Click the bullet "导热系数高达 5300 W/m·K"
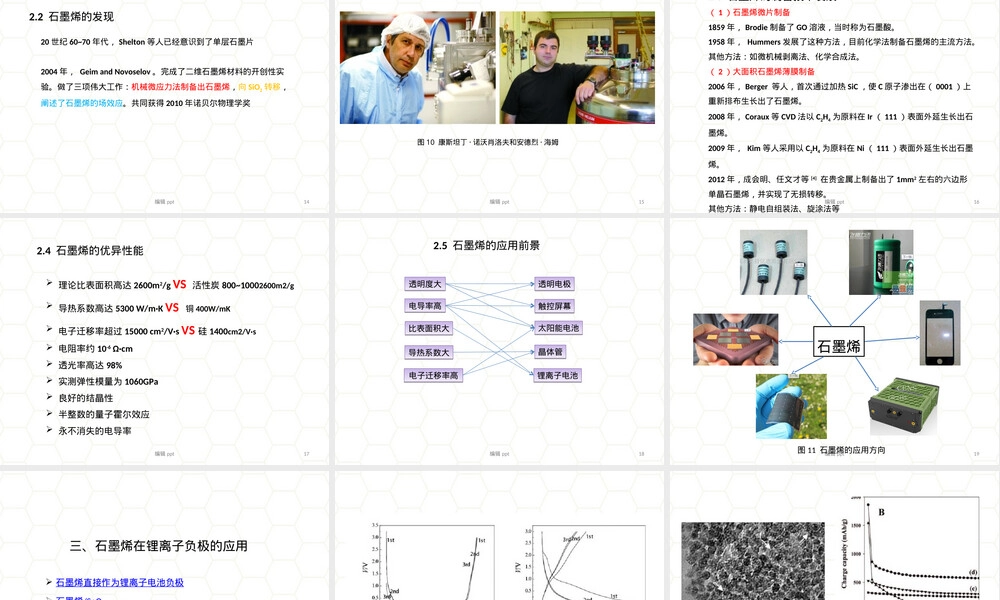The height and width of the screenshot is (600, 1000). pyautogui.click(x=110, y=308)
